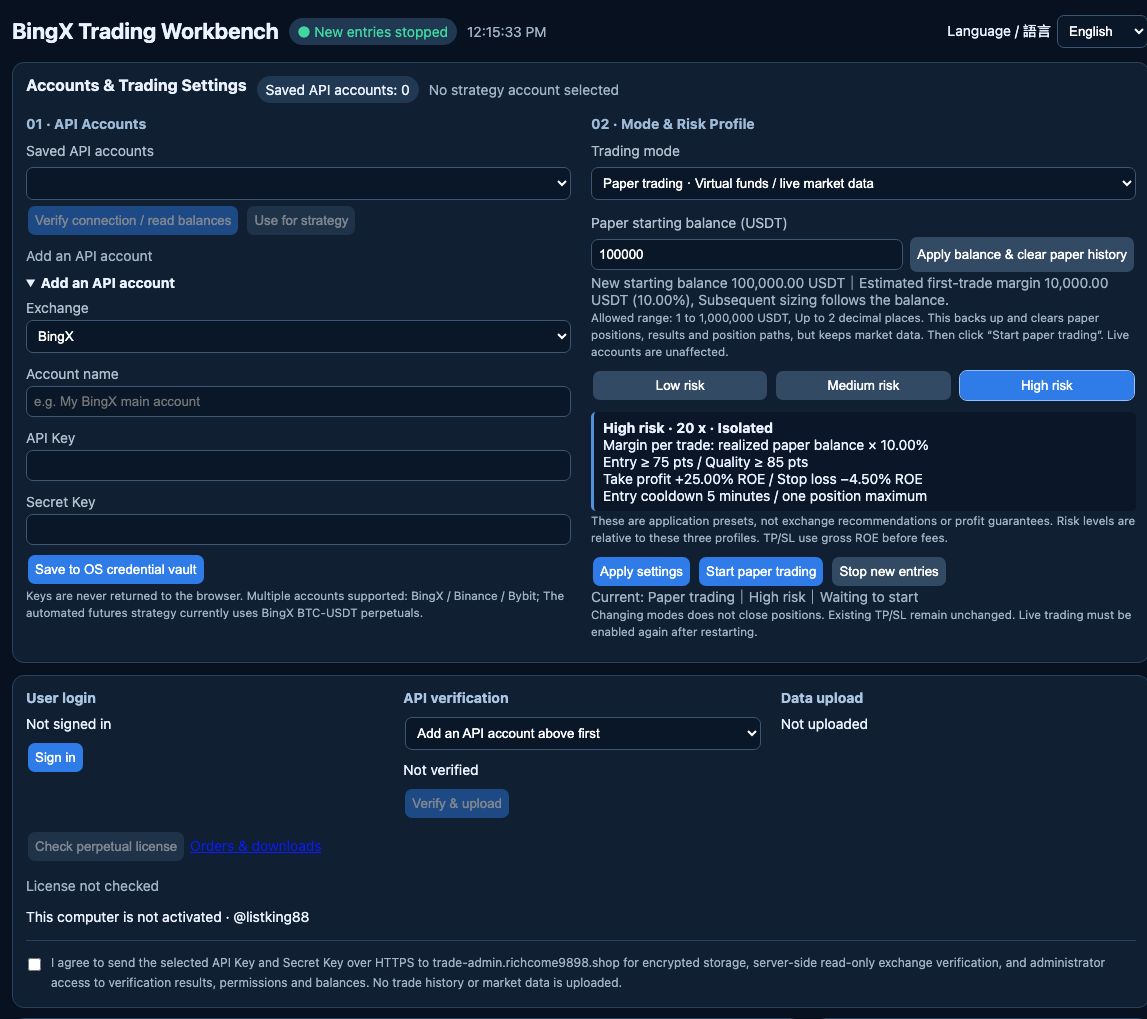Click the Paper starting balance field
1147x1019 pixels.
(746, 255)
